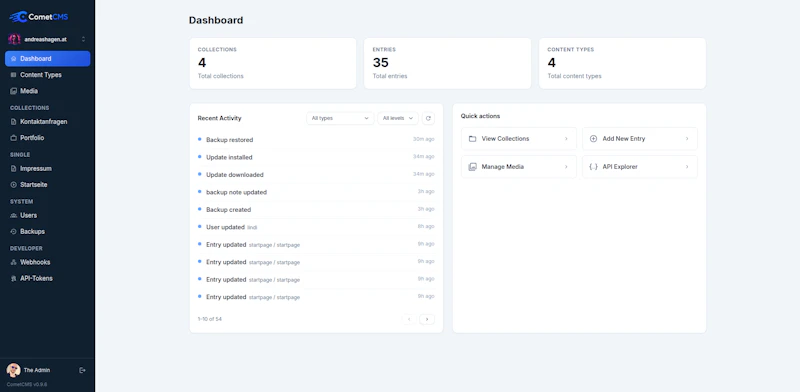The width and height of the screenshot is (800, 392).
Task: Select the backup note updated activity
Action: [x=316, y=192]
